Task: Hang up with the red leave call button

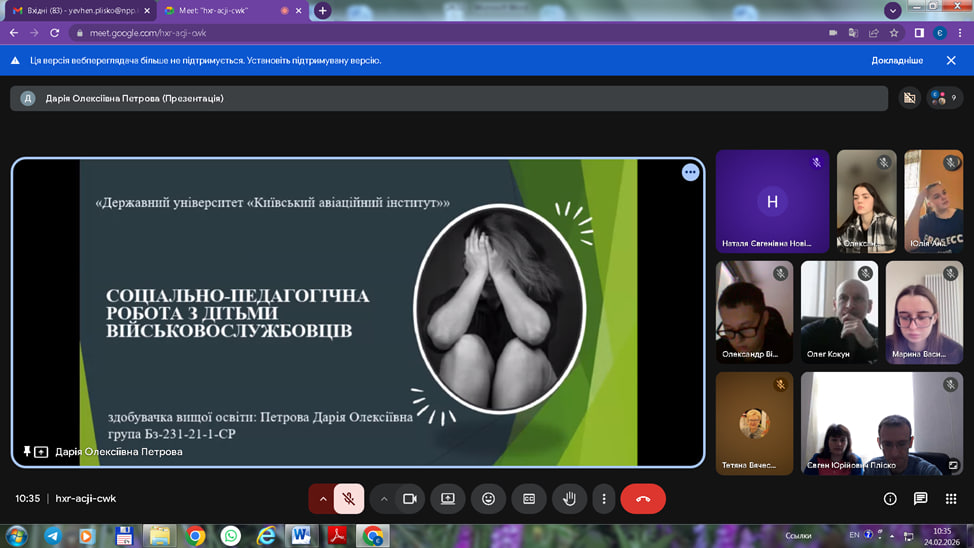Action: pyautogui.click(x=643, y=498)
